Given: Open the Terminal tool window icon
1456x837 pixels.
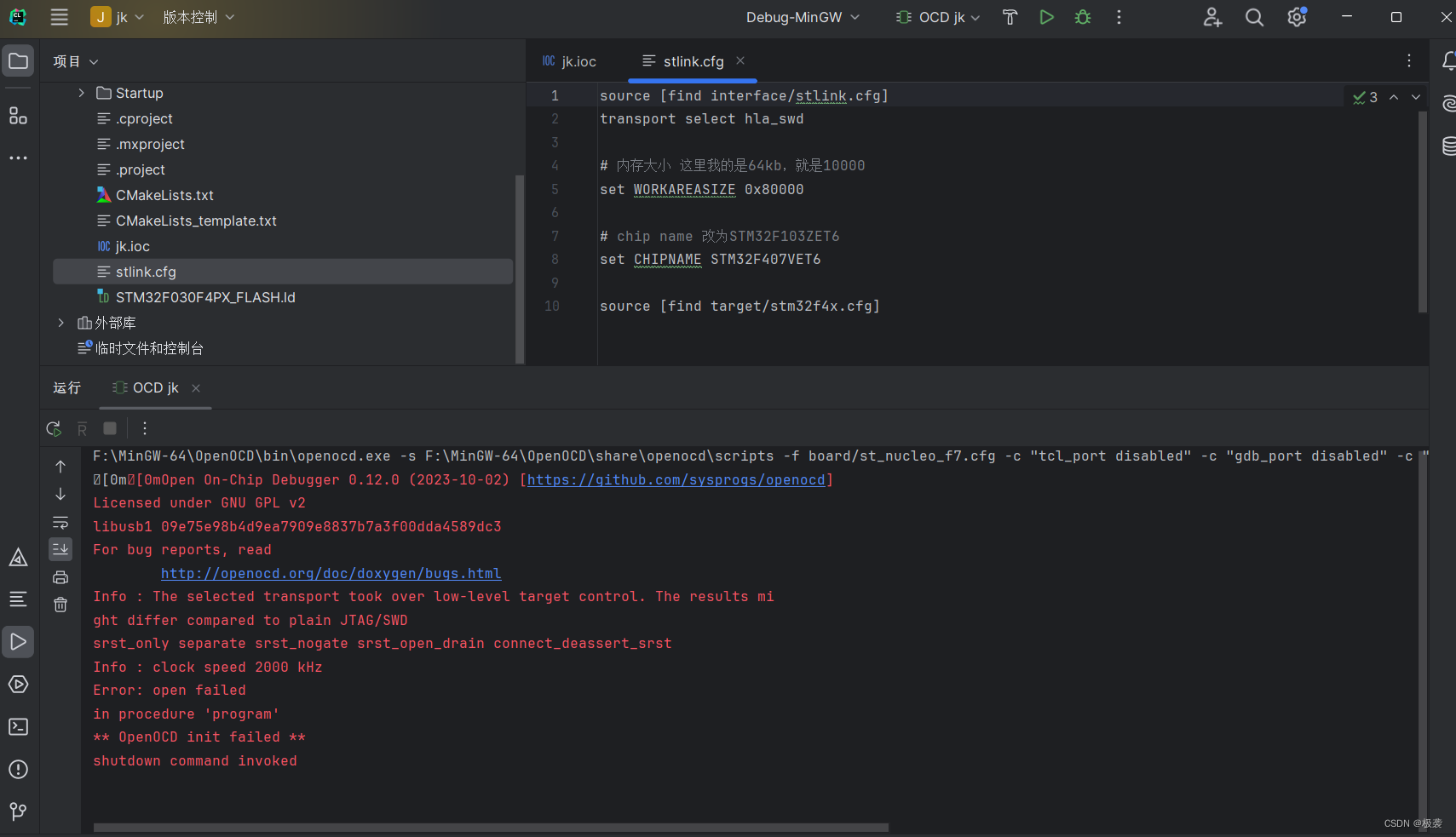Looking at the screenshot, I should 18,727.
